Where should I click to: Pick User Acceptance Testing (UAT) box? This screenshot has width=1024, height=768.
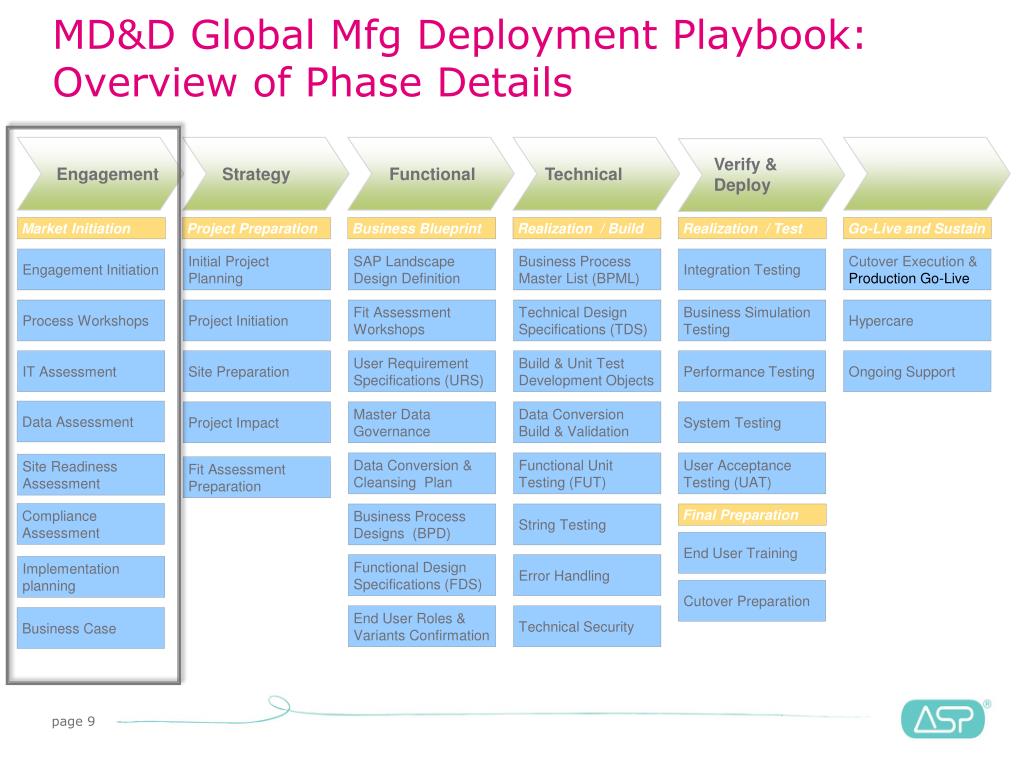[x=752, y=473]
